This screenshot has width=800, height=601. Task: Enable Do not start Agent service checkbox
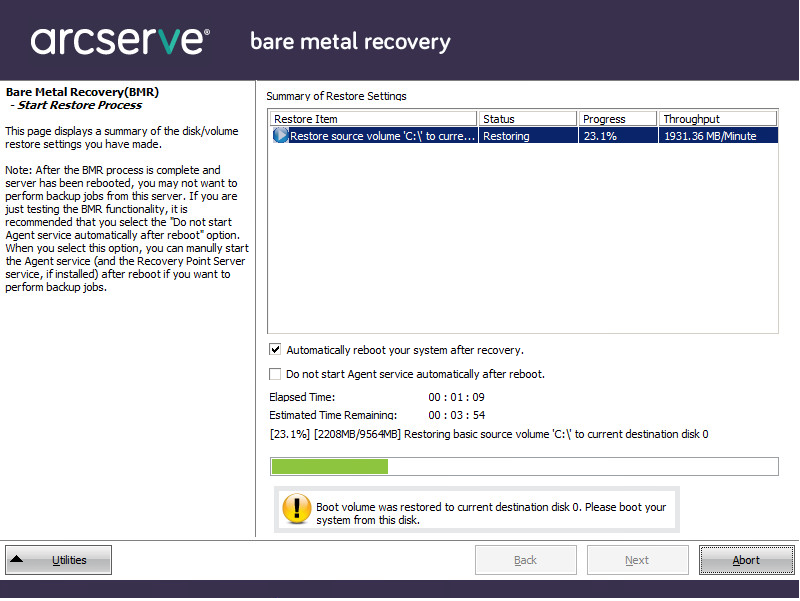pos(275,374)
